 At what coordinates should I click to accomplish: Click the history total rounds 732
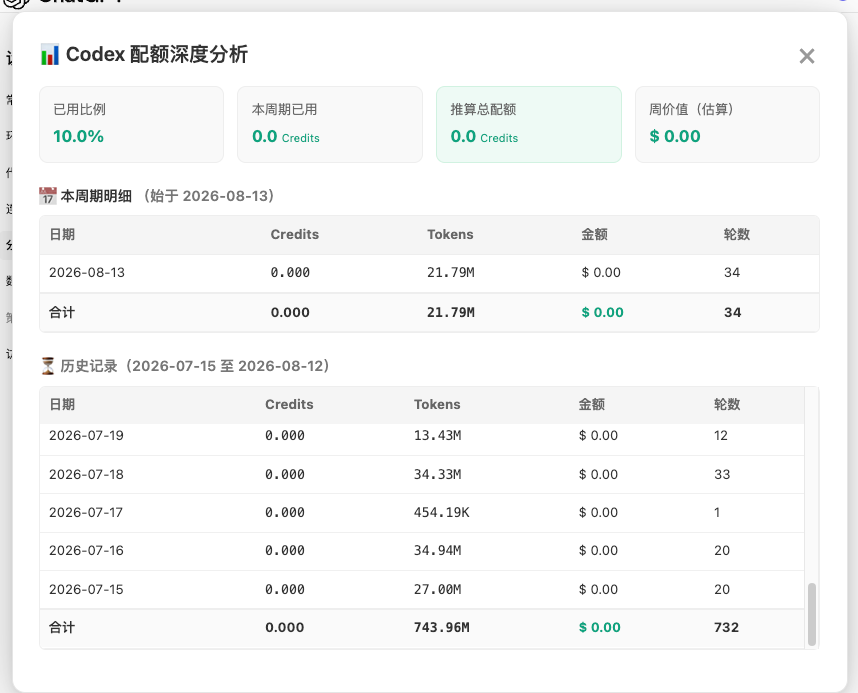coord(726,628)
